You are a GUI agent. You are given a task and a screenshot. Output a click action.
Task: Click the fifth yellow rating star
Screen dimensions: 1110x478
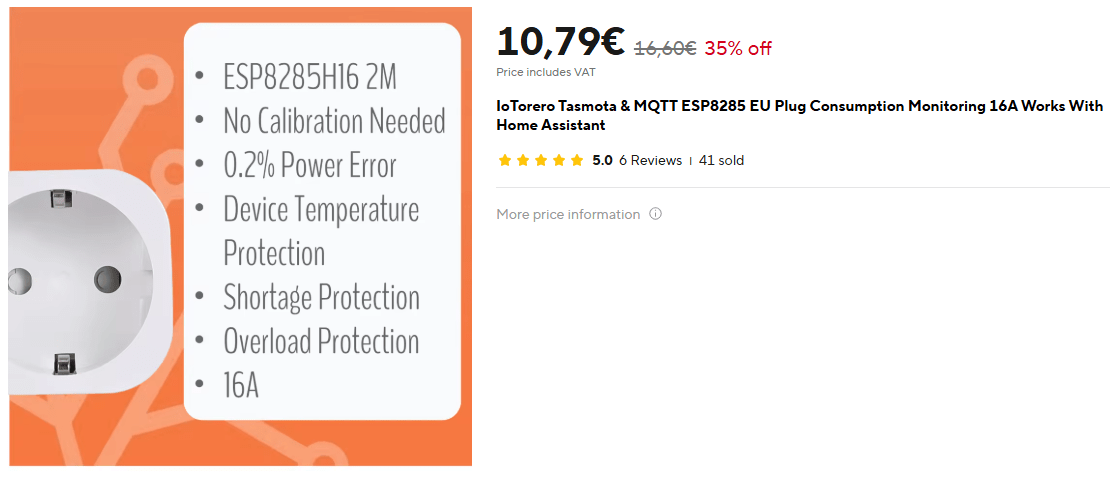pos(576,160)
